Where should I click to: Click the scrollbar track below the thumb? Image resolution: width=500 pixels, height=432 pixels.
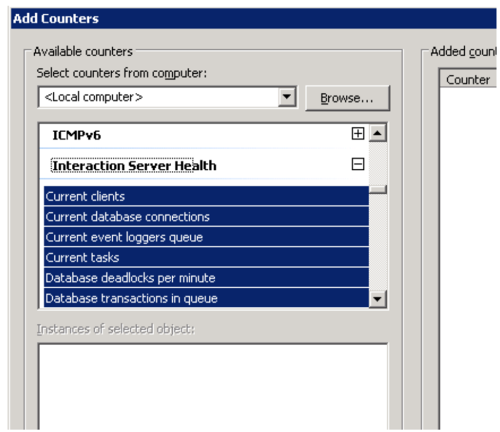click(x=378, y=242)
